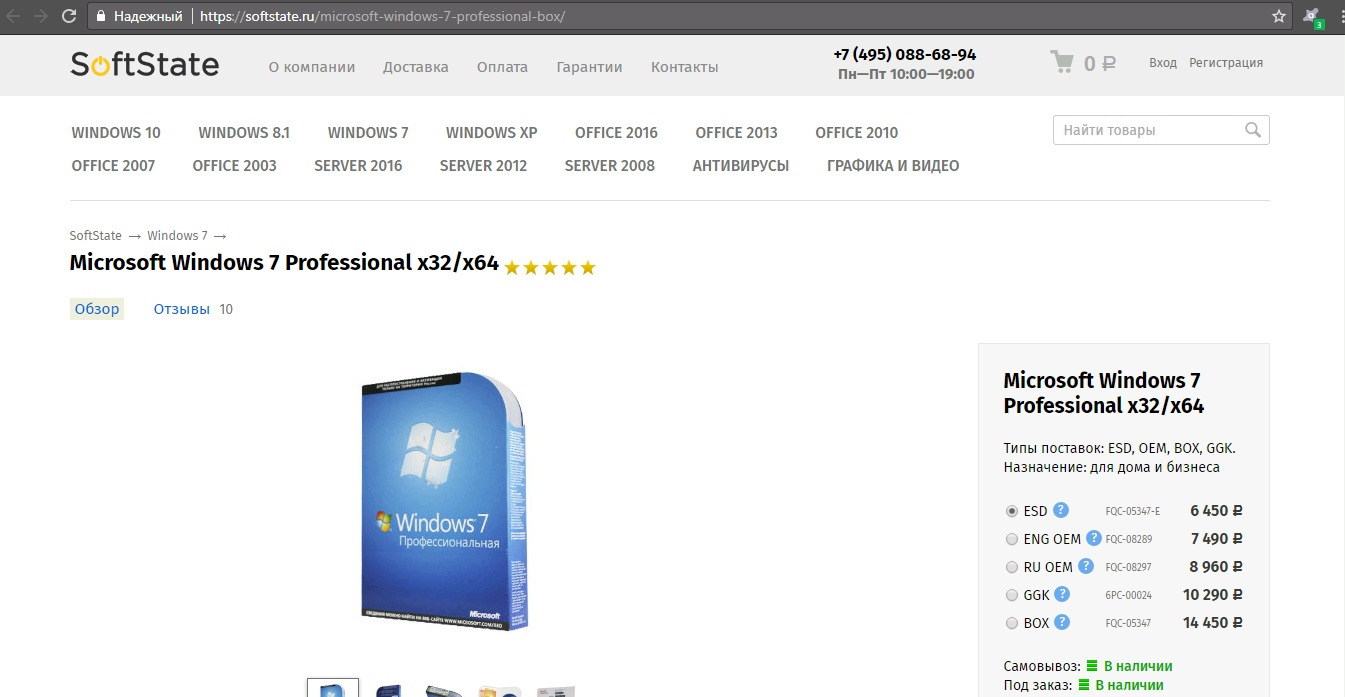Select the BOX radio option
This screenshot has width=1345, height=697.
tap(1012, 623)
